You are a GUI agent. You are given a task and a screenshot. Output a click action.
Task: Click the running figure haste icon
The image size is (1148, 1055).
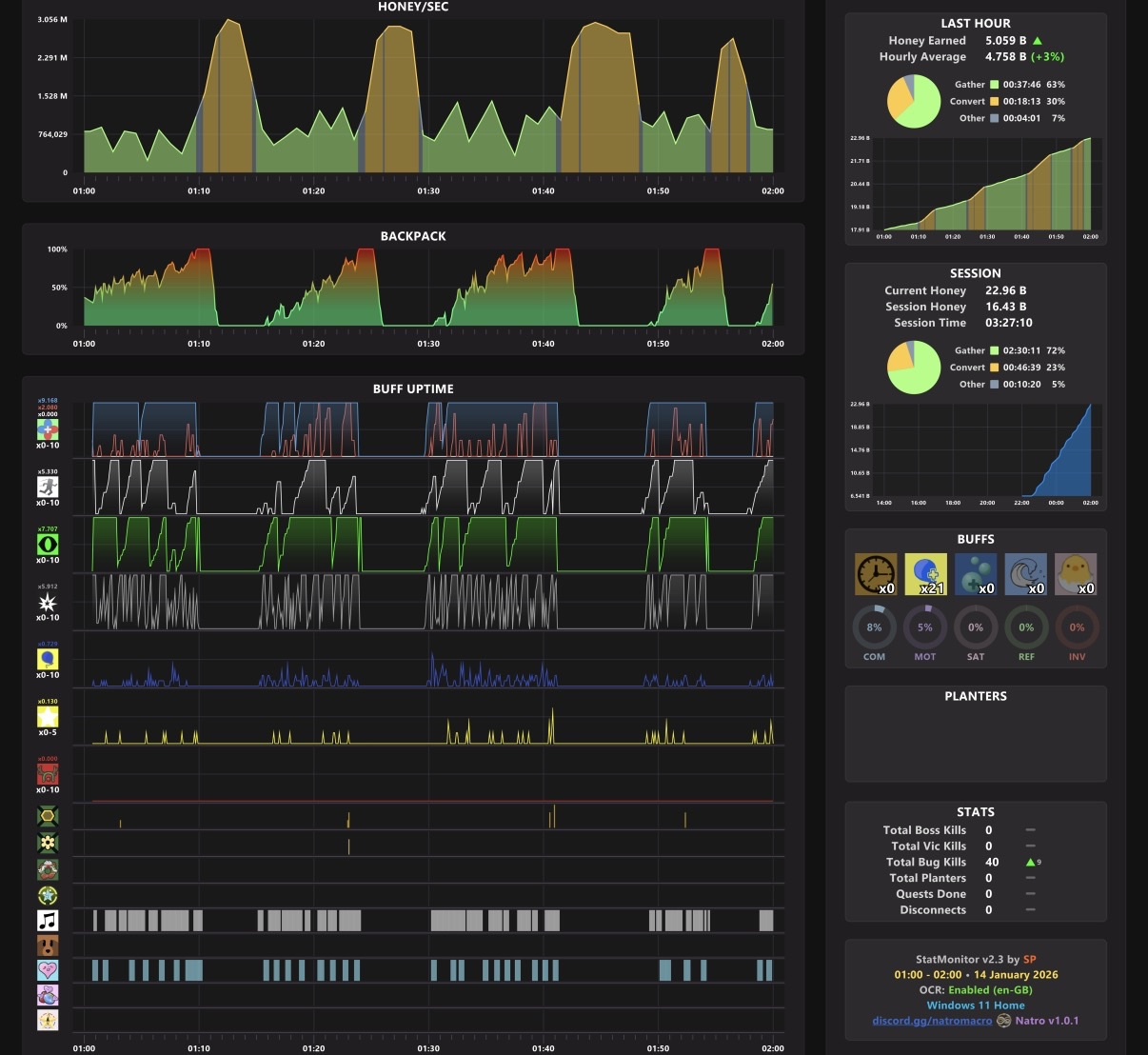click(48, 487)
